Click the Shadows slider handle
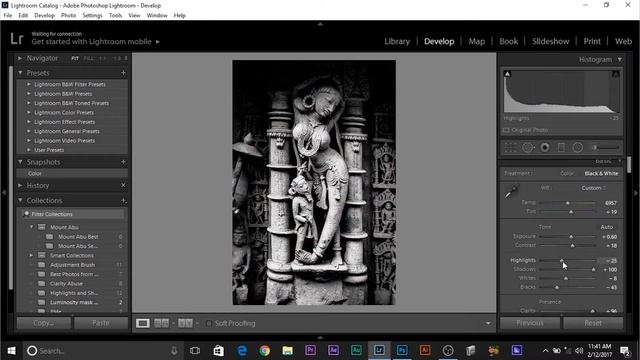Screen dimensions: 640x360 point(593,269)
